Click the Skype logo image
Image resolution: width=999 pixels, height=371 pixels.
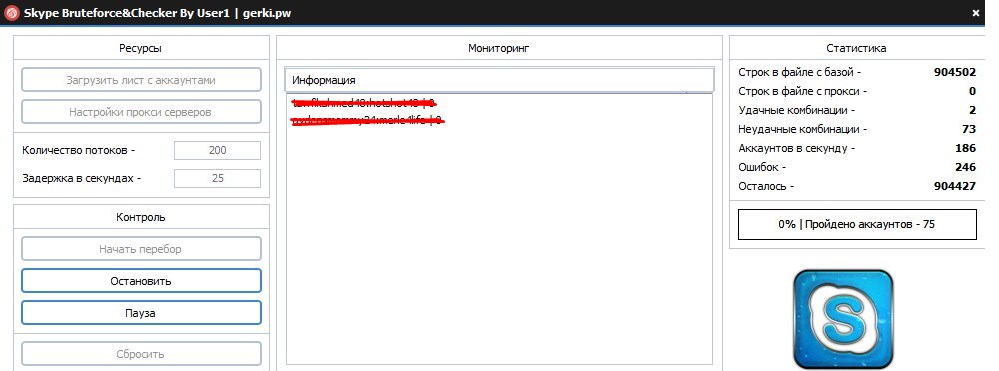point(843,319)
